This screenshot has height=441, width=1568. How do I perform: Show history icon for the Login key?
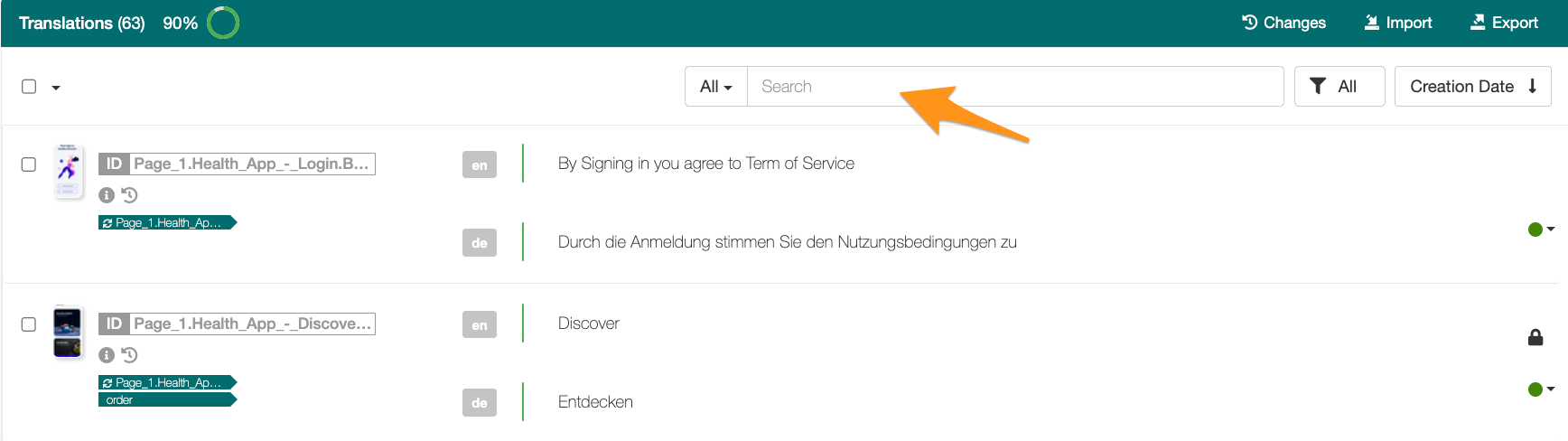(x=129, y=195)
